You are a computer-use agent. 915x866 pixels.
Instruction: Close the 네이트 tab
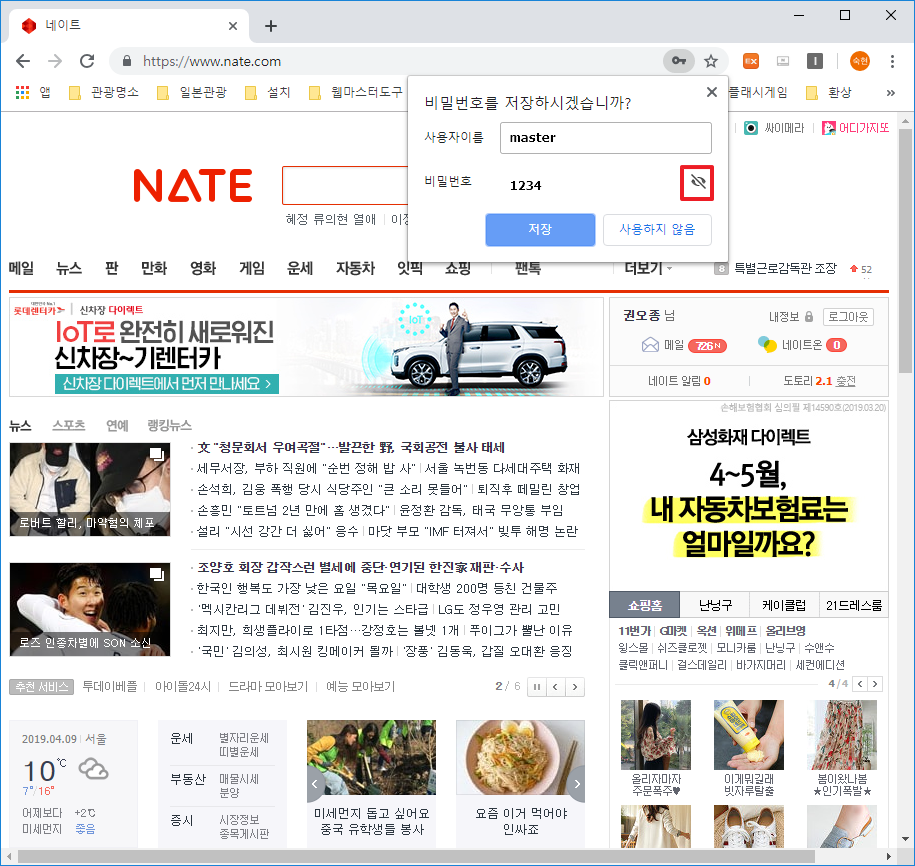tap(233, 26)
